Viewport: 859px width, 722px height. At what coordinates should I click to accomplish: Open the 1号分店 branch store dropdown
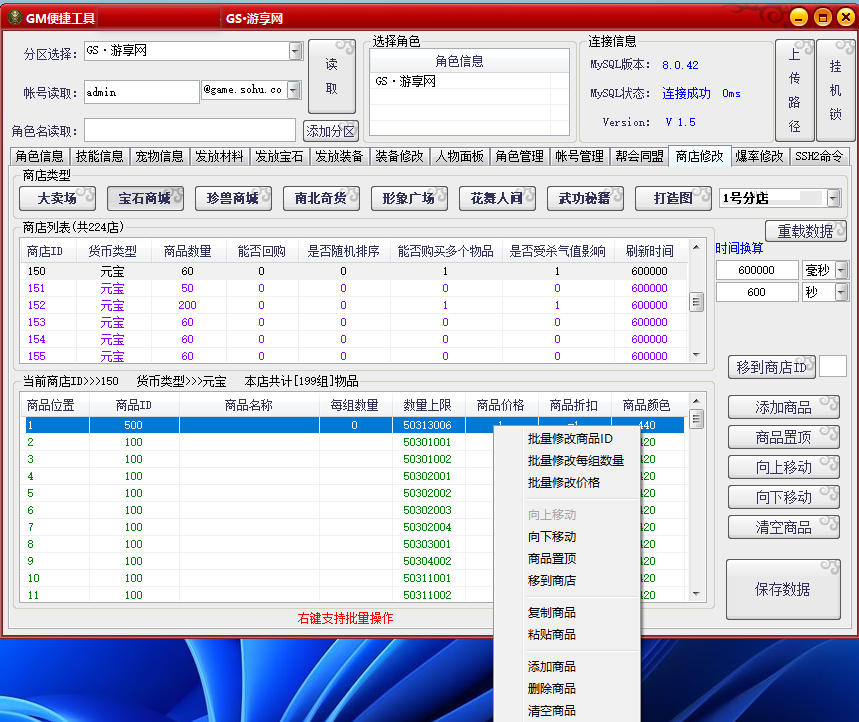pos(832,198)
